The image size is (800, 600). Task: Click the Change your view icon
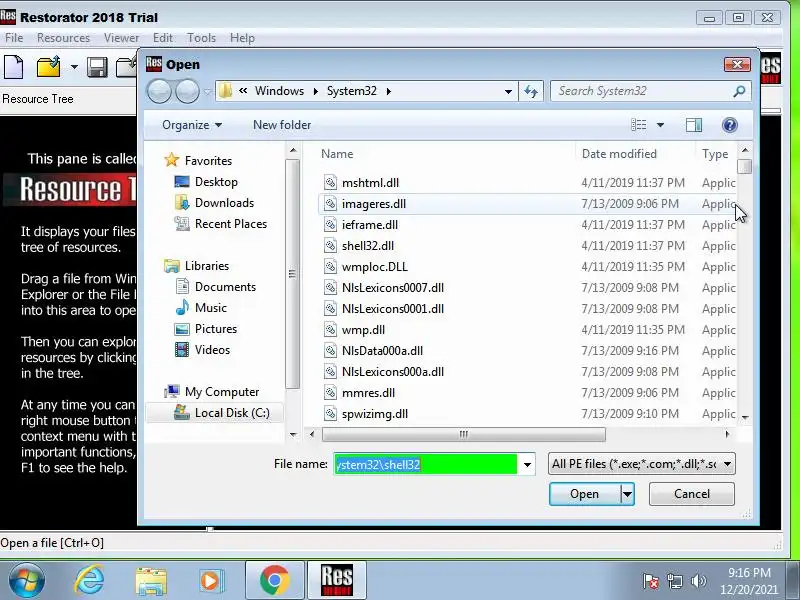coord(639,125)
